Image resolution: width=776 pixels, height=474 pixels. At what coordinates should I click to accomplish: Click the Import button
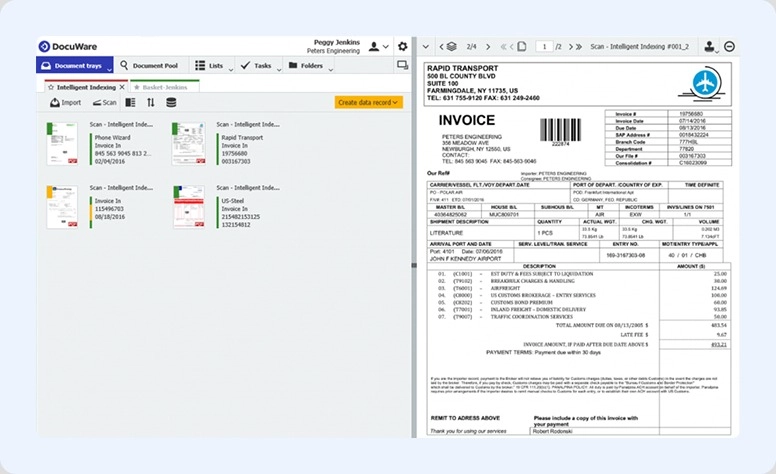click(x=65, y=102)
